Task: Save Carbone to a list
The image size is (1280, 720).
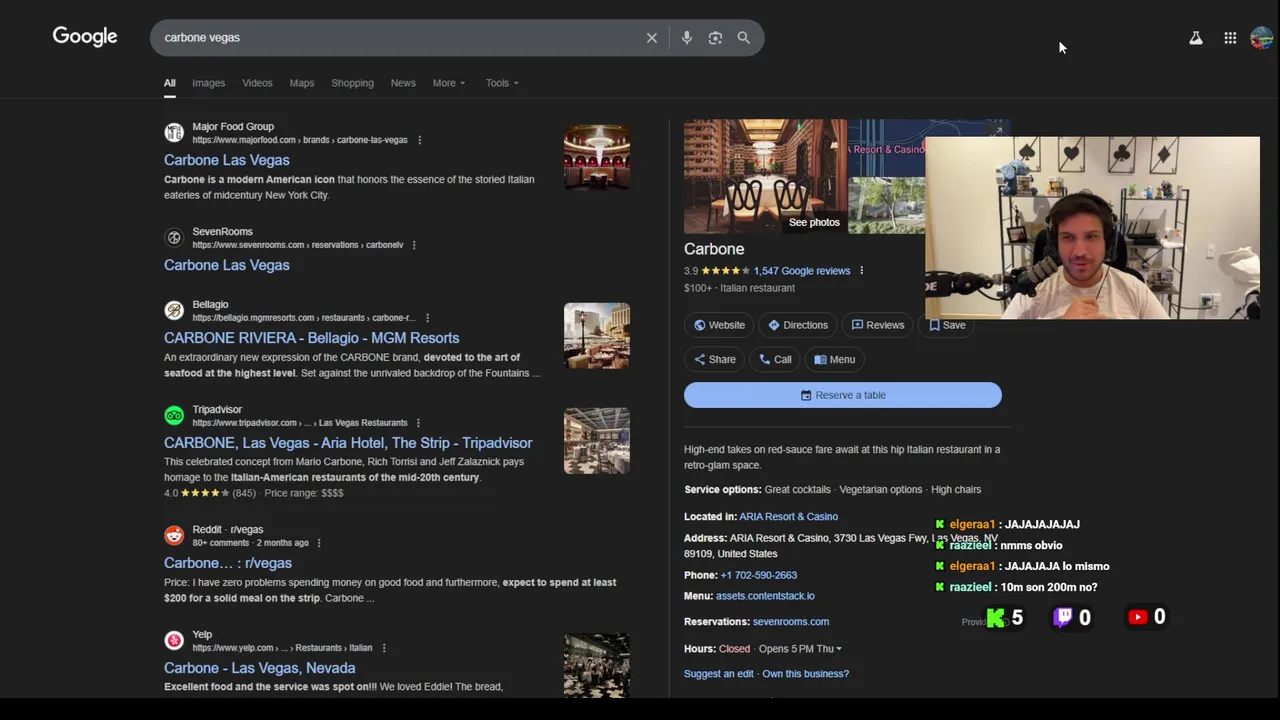Action: point(947,325)
